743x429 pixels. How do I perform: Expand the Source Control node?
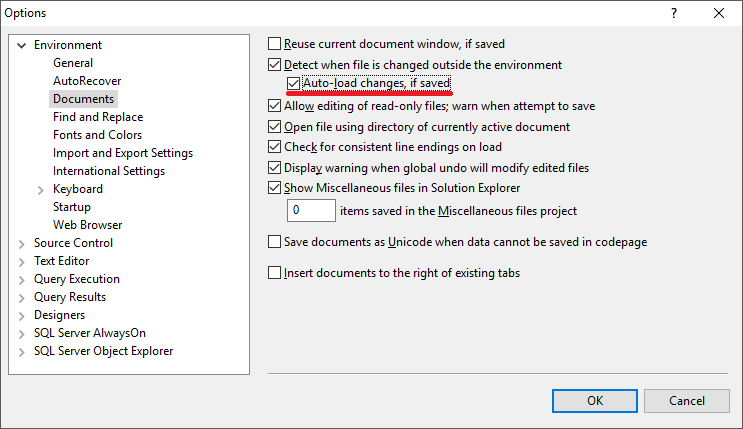click(x=22, y=244)
